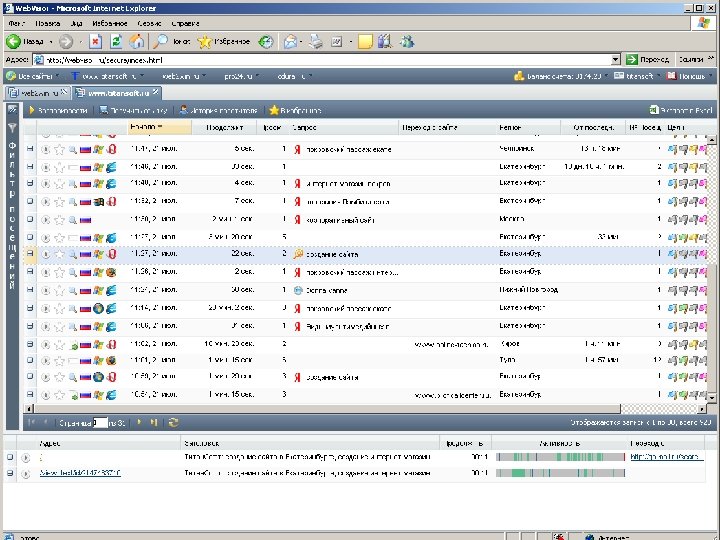Click magnifier icon in Нижний Новгород row

(73, 290)
